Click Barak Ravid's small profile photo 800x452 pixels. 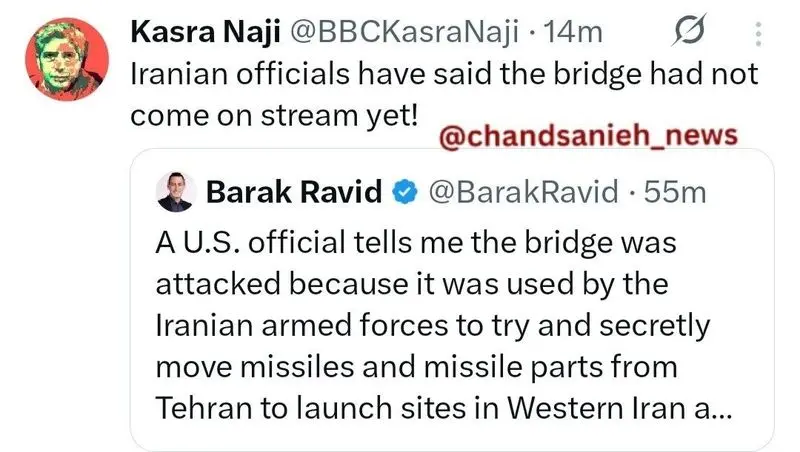point(176,192)
